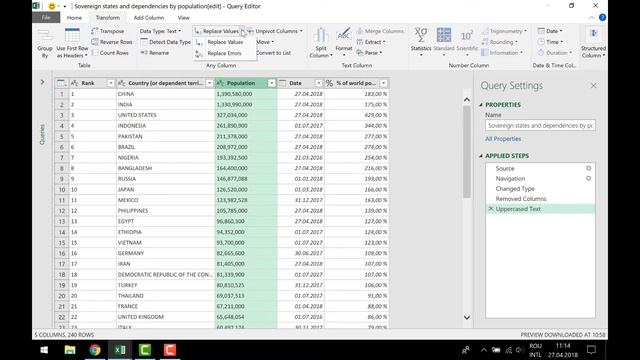The image size is (640, 360).
Task: Click Count Rows in ribbon
Action: pos(110,53)
